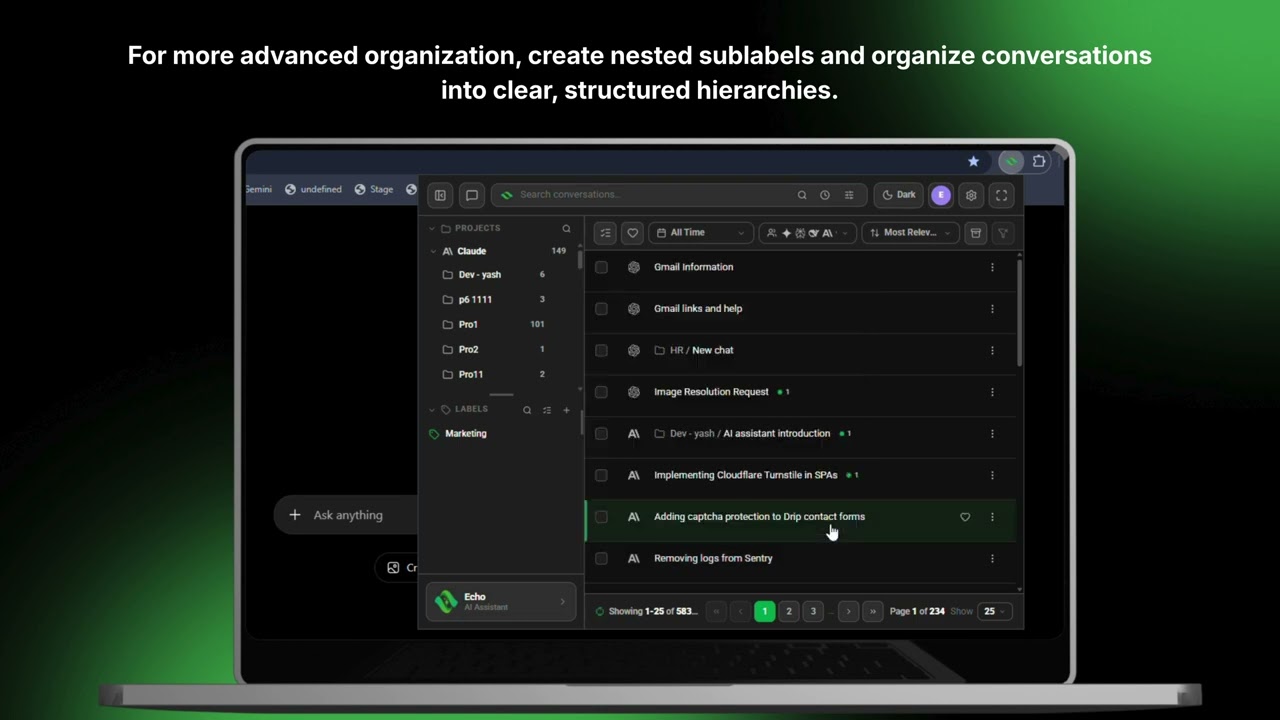The image size is (1280, 720).
Task: Open the All Time date dropdown
Action: (x=701, y=233)
